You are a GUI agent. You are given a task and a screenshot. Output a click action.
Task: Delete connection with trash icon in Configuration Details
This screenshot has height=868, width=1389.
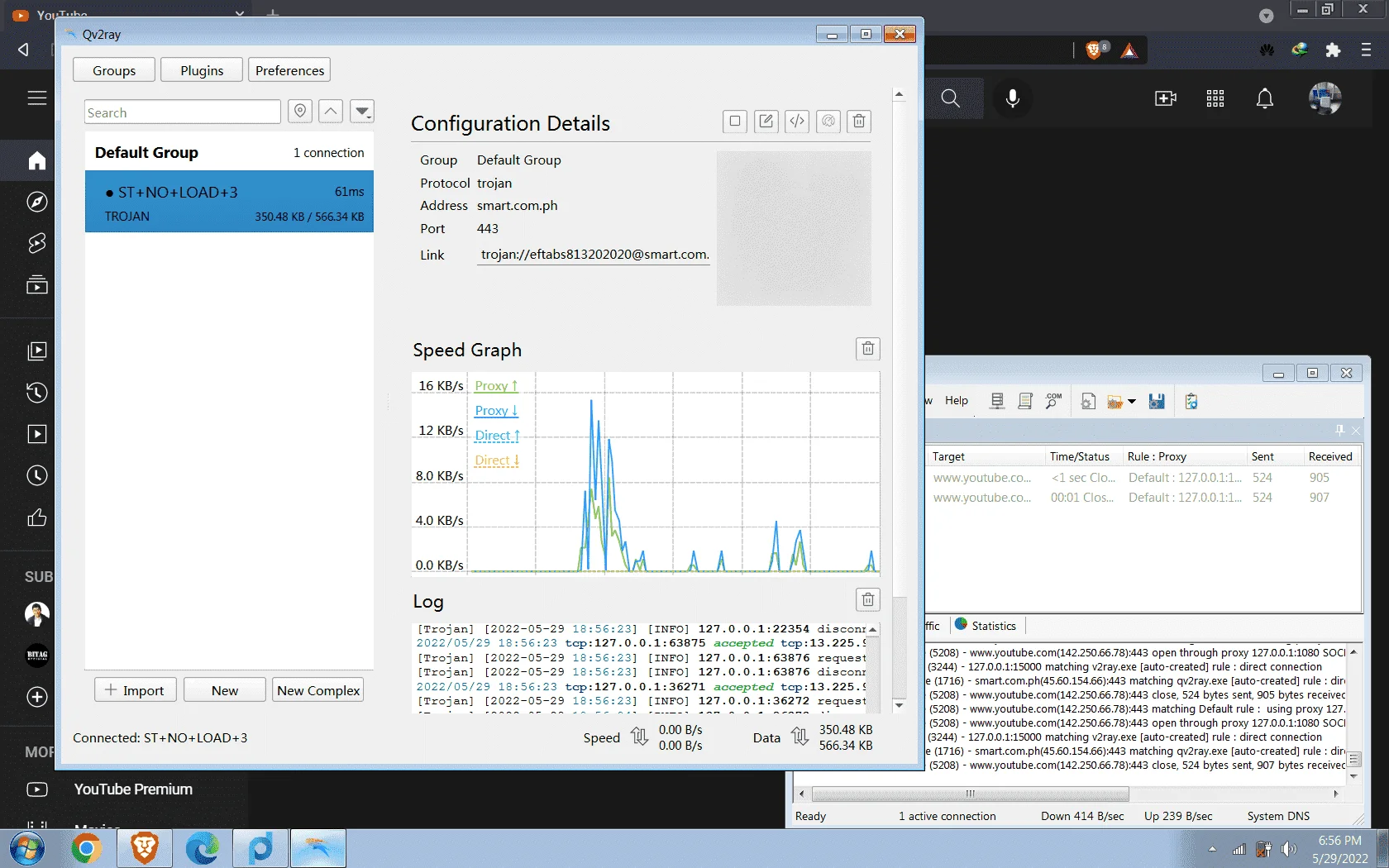pyautogui.click(x=859, y=122)
